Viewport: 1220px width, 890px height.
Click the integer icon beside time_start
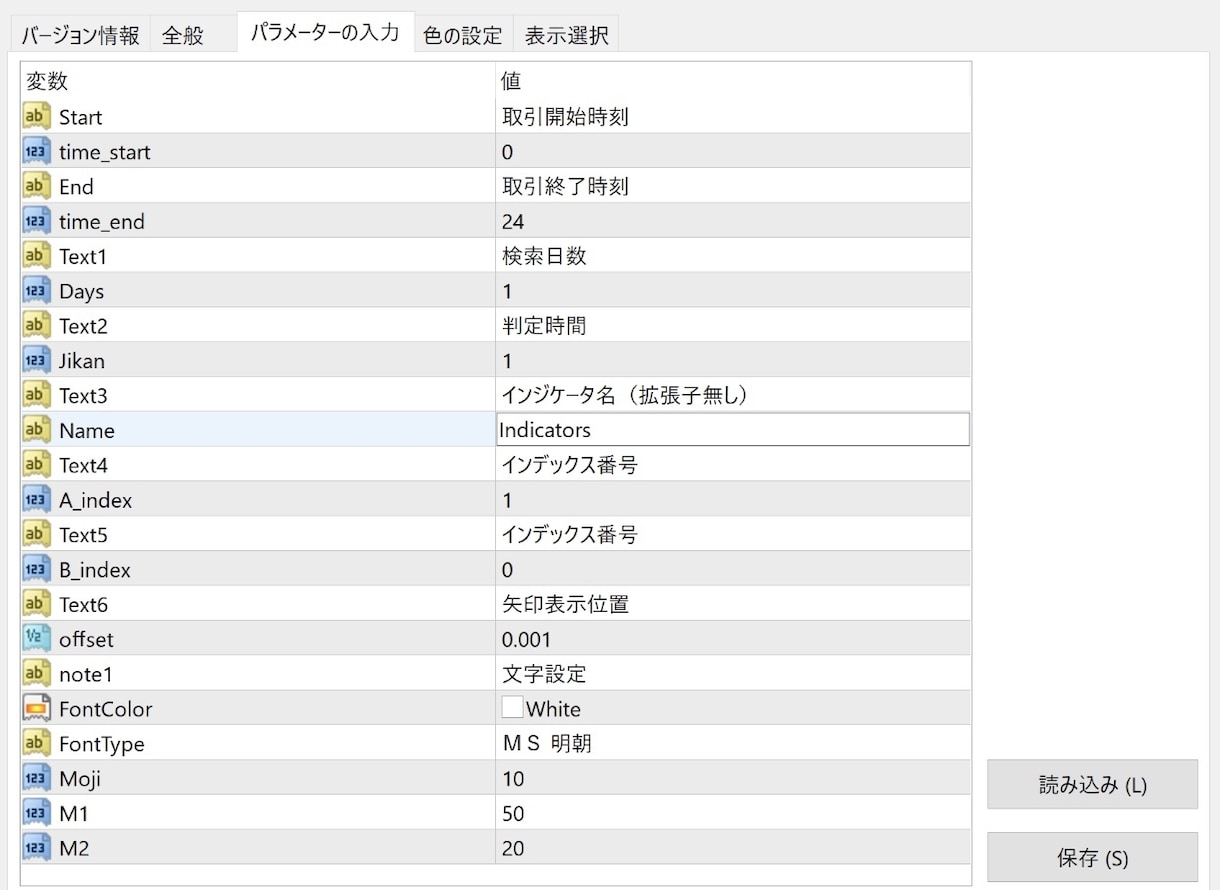point(36,152)
